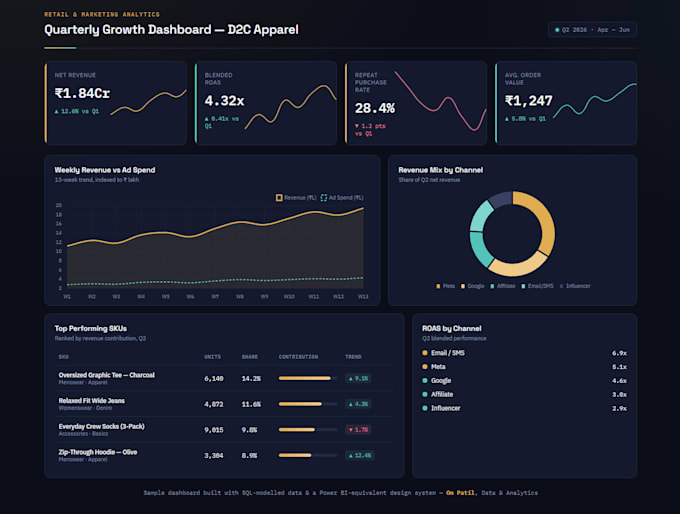Click the Top Performing SKUs title

tap(91, 328)
